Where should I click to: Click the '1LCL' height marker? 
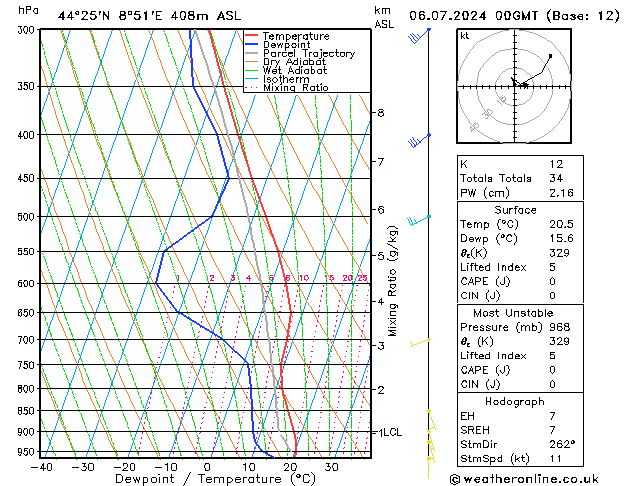(x=390, y=433)
